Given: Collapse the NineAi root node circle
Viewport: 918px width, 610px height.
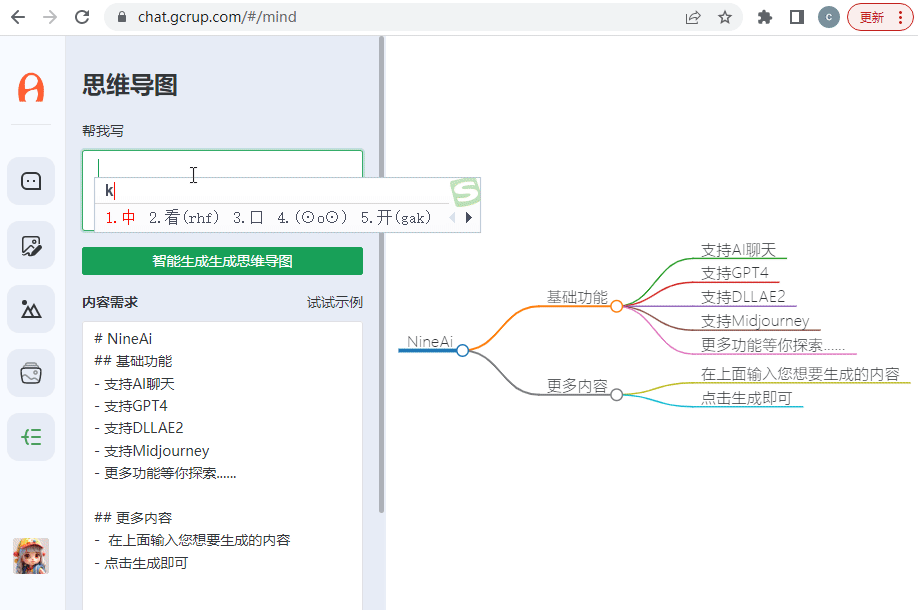Looking at the screenshot, I should tap(462, 350).
